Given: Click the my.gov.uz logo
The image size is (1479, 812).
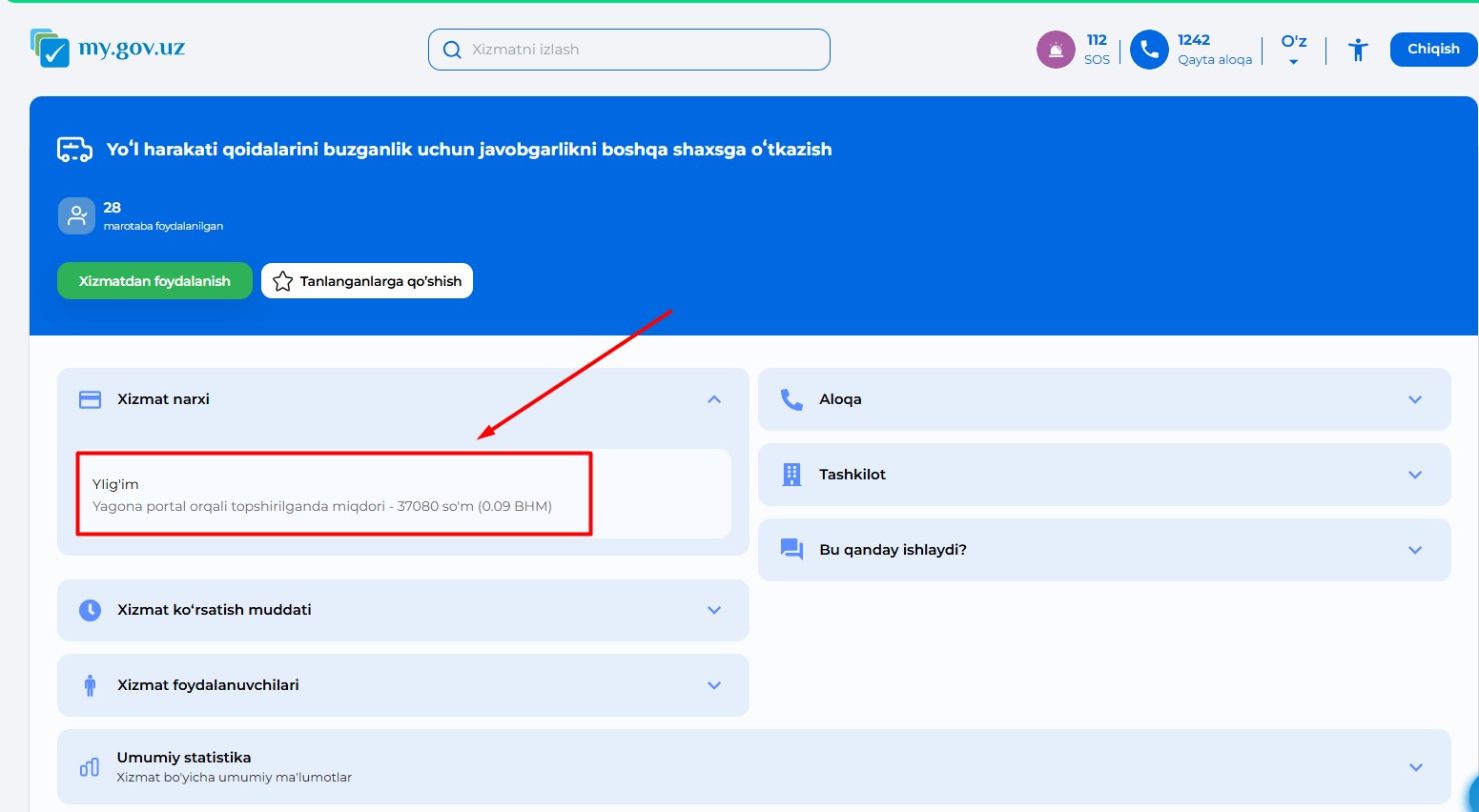Looking at the screenshot, I should click(107, 48).
